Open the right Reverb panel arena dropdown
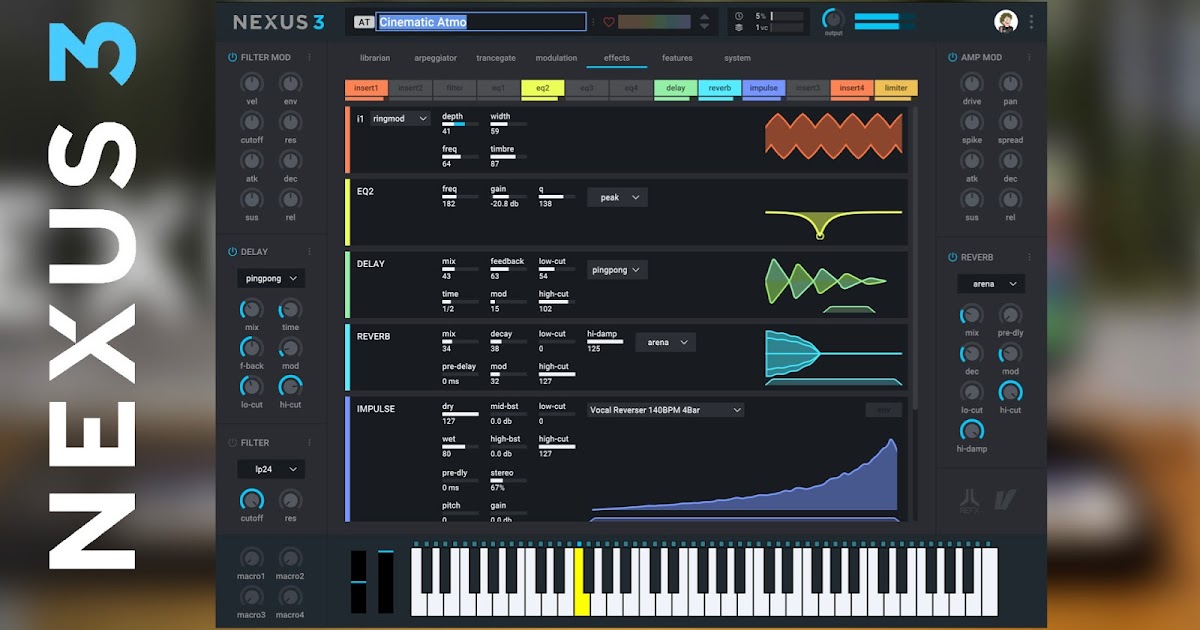 [x=991, y=284]
